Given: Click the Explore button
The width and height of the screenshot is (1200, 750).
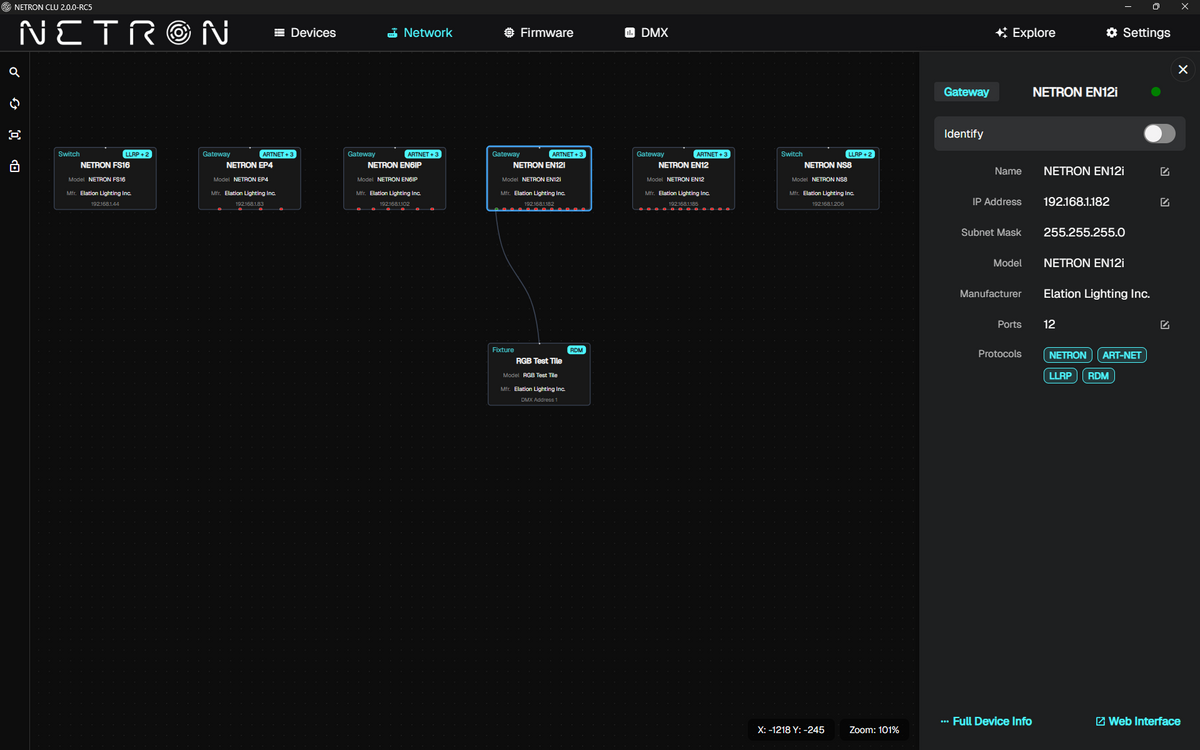Looking at the screenshot, I should pos(1025,33).
